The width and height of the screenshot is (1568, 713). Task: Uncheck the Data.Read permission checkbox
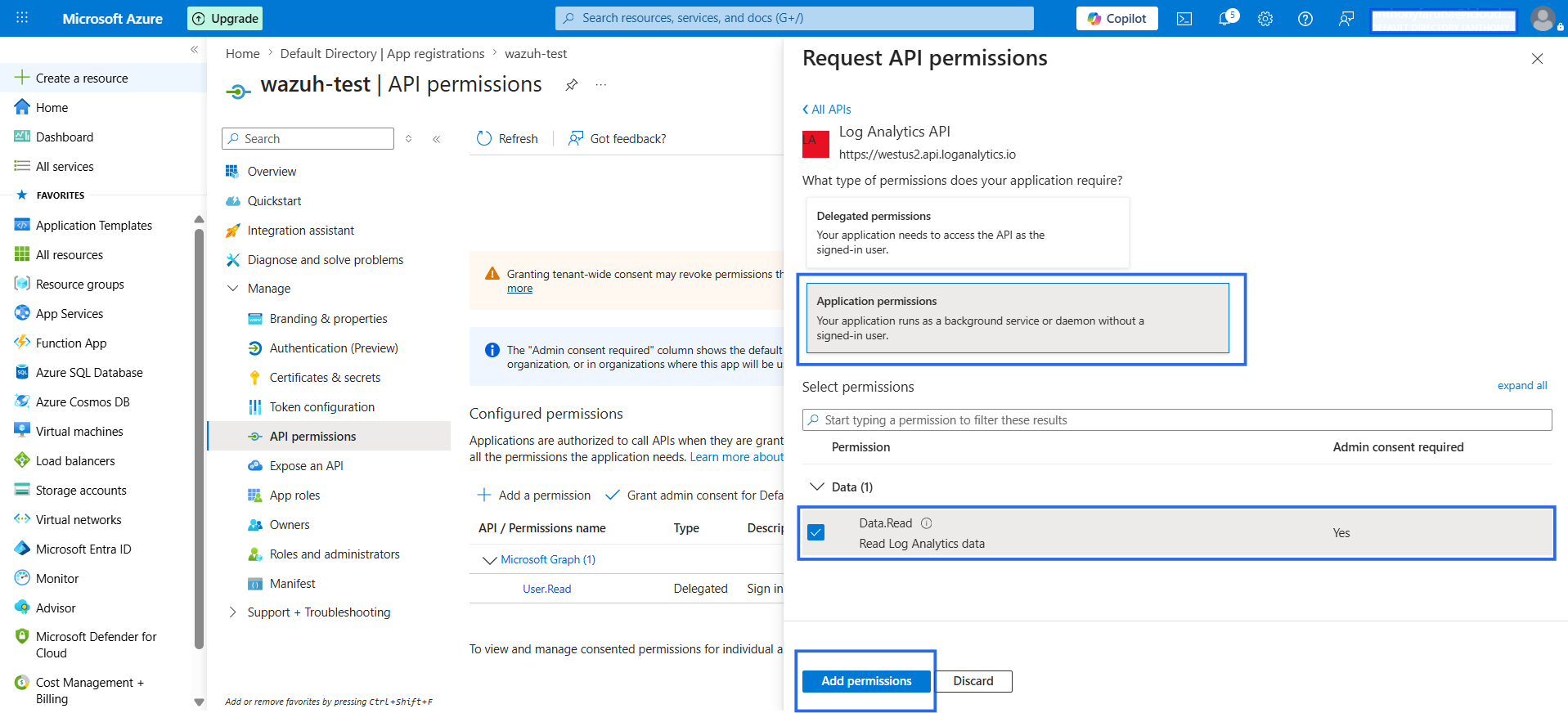pos(815,532)
